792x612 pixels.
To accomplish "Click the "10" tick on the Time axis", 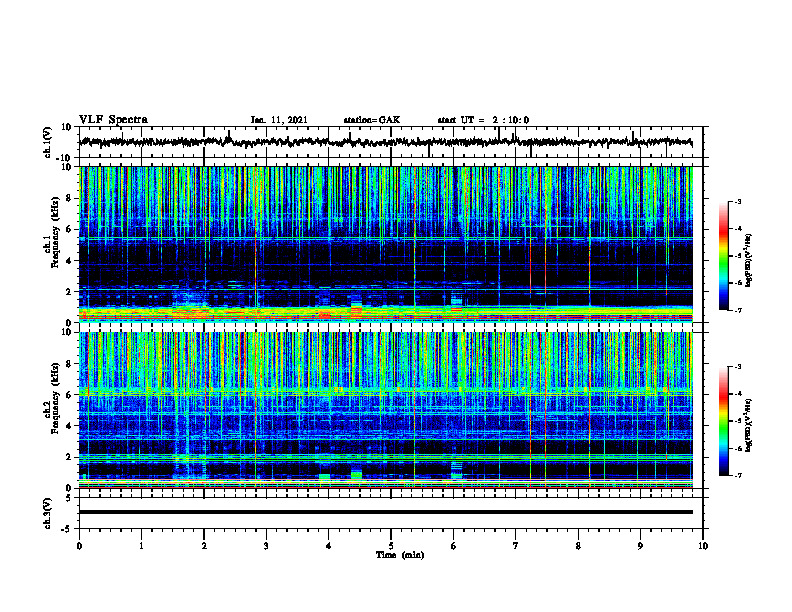I will [x=703, y=546].
